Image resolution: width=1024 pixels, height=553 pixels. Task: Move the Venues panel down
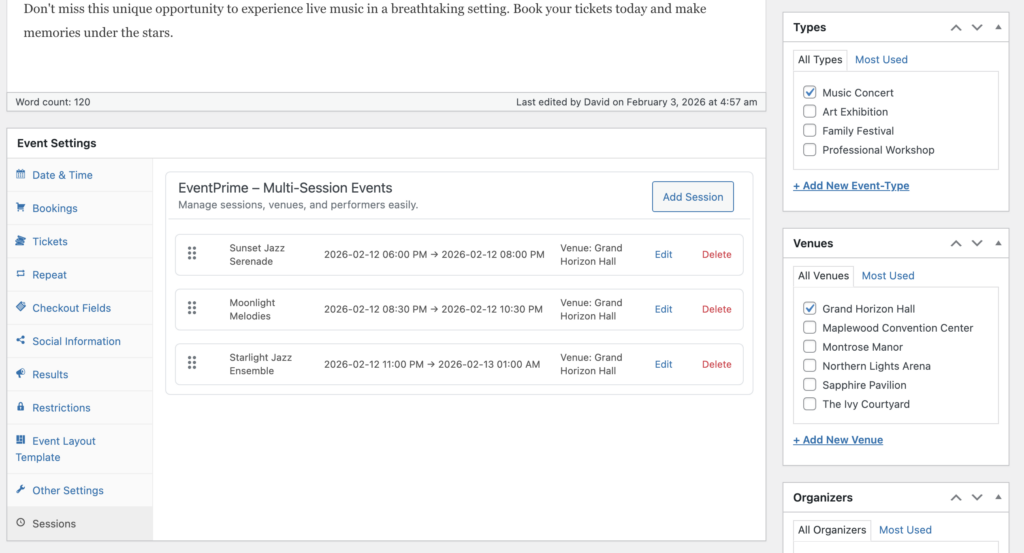click(x=977, y=243)
